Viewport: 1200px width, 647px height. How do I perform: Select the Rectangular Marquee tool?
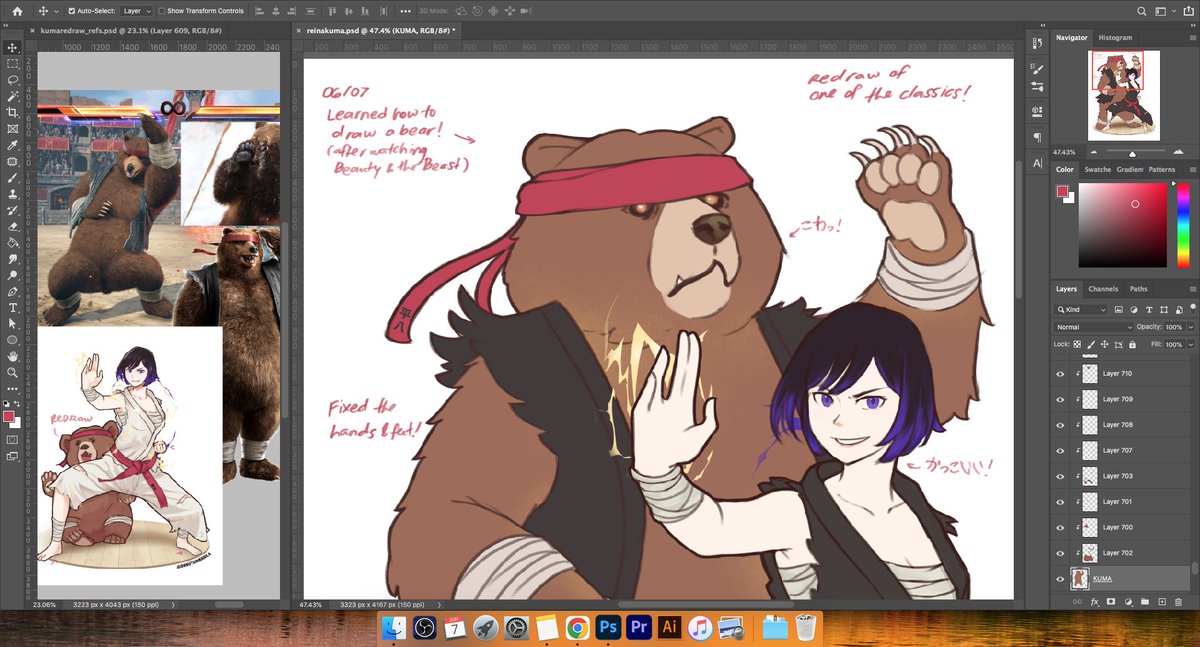12,63
